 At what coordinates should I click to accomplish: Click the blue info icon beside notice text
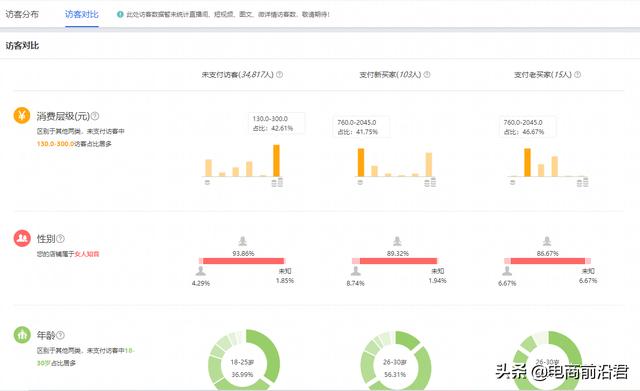pyautogui.click(x=120, y=14)
